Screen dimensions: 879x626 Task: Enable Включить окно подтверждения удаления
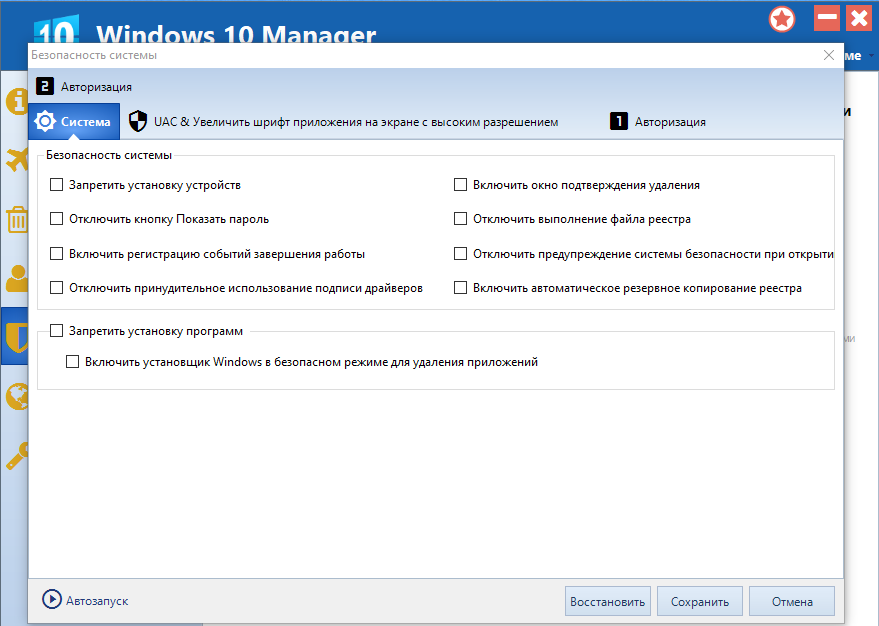click(x=460, y=184)
